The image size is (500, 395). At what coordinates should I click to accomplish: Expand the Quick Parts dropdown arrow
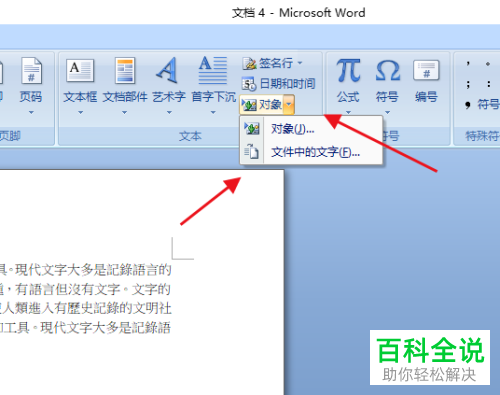tap(124, 112)
